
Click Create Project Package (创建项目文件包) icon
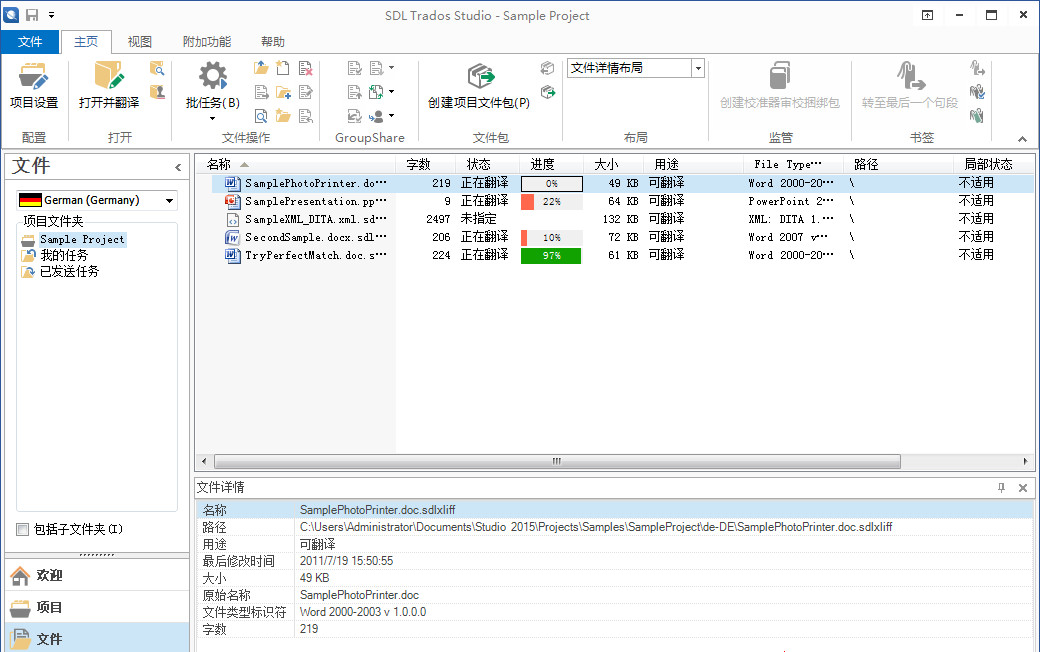pos(481,76)
